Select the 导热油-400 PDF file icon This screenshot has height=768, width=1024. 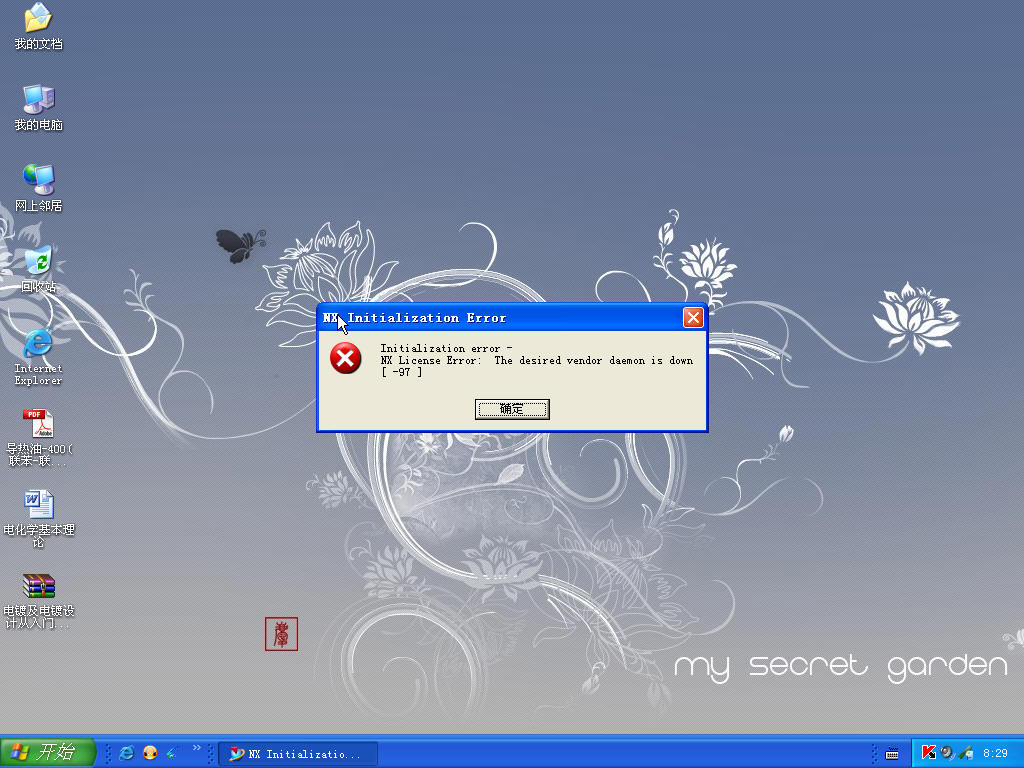tap(38, 438)
